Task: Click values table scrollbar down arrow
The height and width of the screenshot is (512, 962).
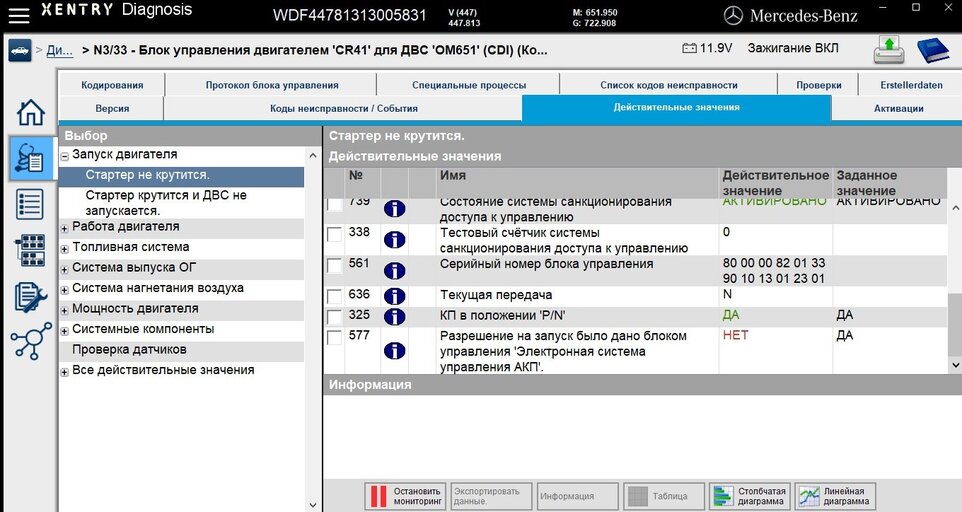Action: point(955,365)
